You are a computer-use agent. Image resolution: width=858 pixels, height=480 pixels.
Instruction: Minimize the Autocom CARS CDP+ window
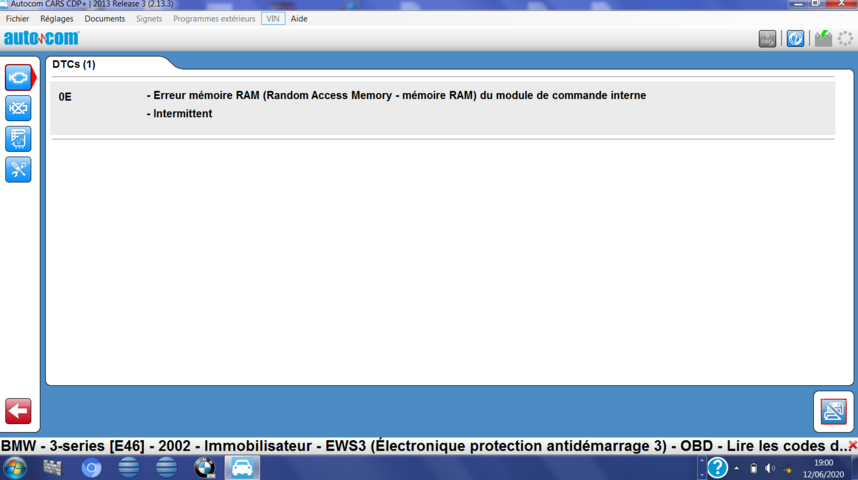pos(798,3)
